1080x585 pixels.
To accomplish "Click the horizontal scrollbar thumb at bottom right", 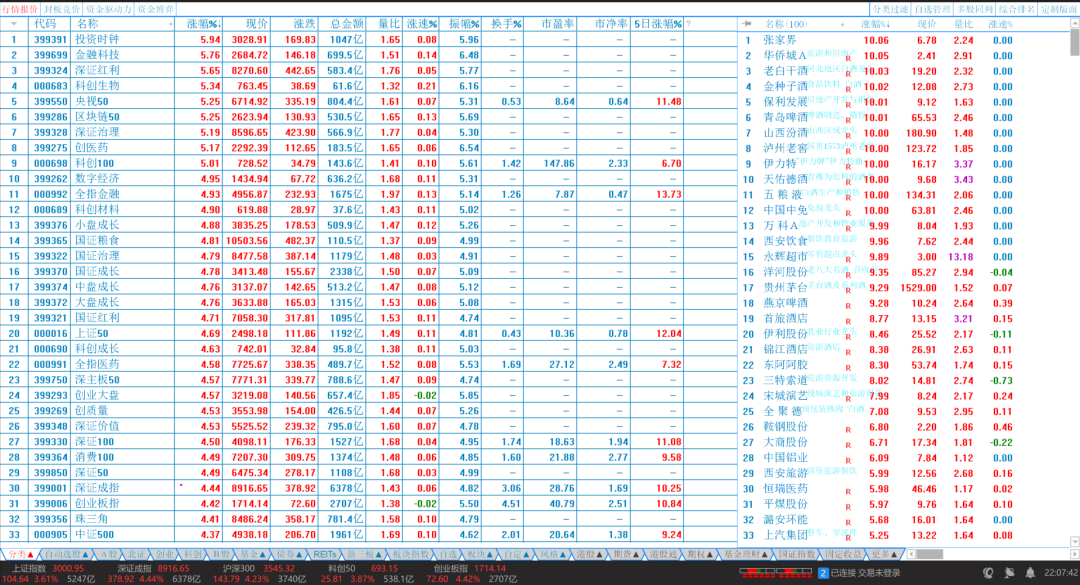I will coord(929,554).
